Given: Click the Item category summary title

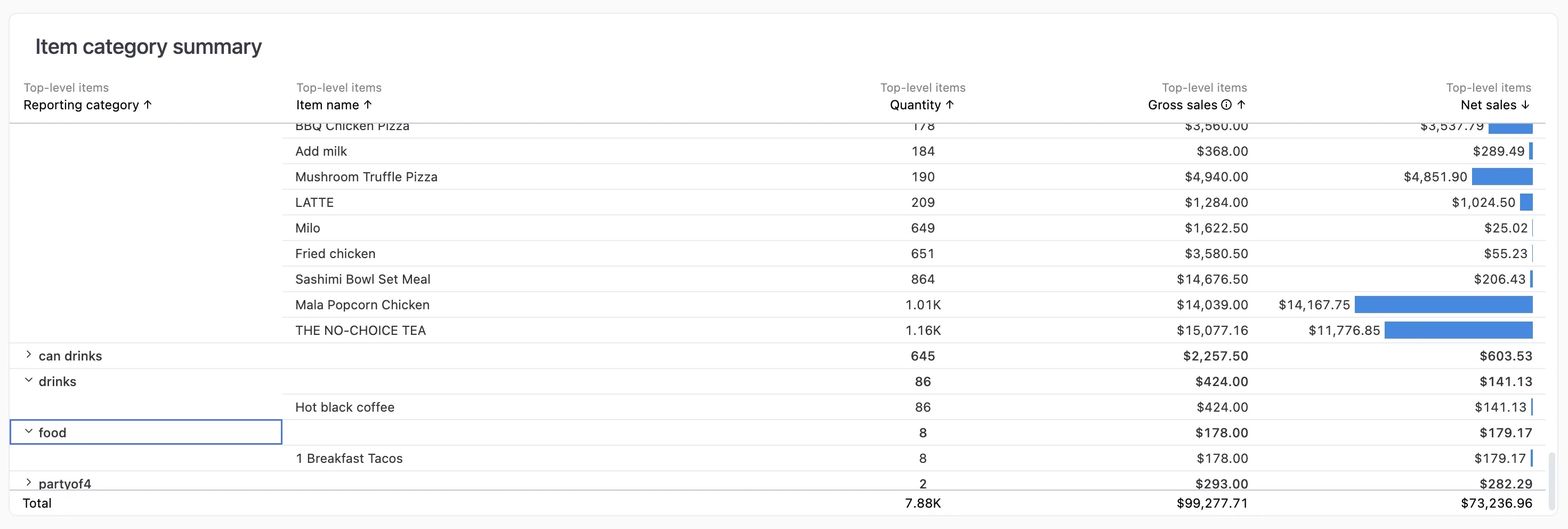Looking at the screenshot, I should coord(148,46).
